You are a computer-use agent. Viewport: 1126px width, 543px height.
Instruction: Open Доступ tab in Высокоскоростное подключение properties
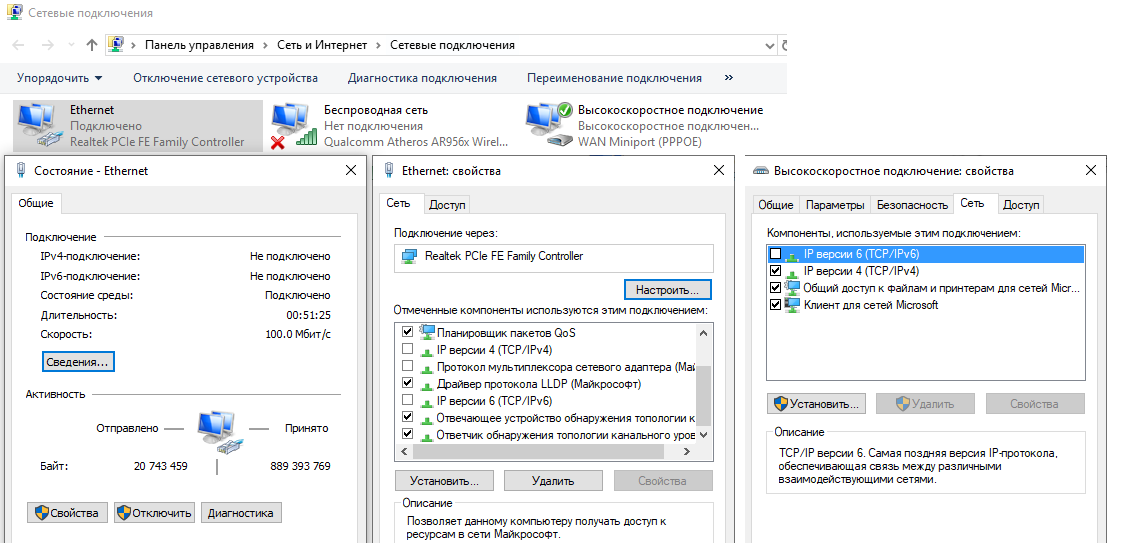[1020, 205]
